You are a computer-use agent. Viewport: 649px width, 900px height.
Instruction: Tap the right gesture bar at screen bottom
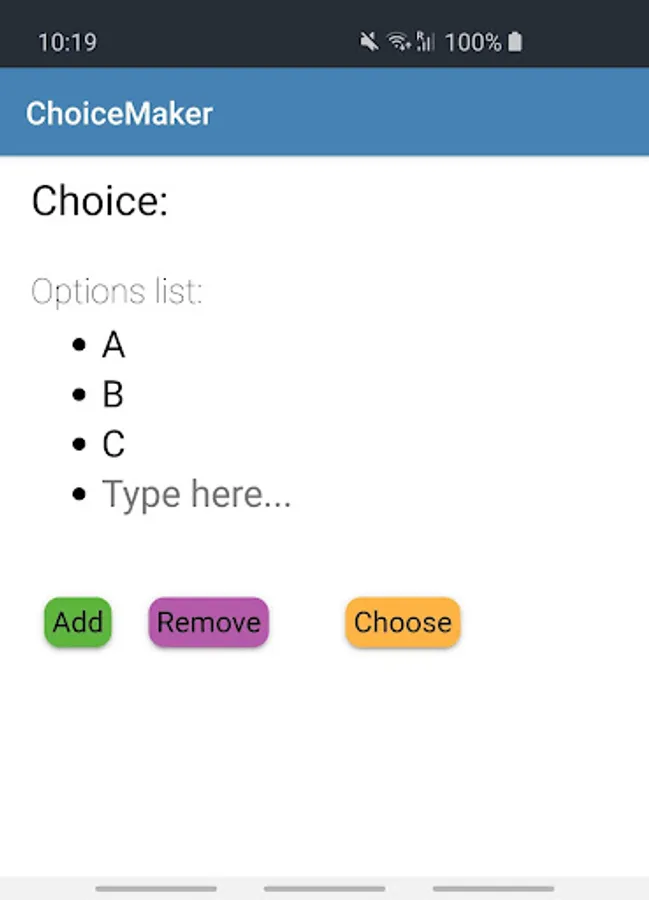[x=493, y=888]
